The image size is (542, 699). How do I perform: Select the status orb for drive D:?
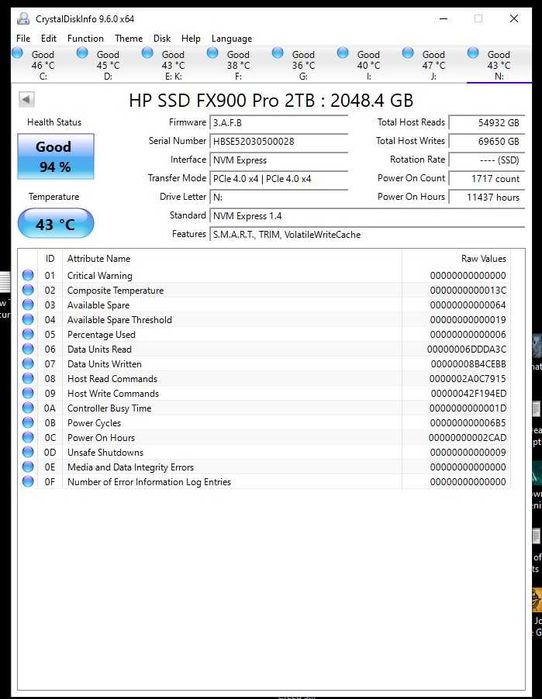point(82,53)
